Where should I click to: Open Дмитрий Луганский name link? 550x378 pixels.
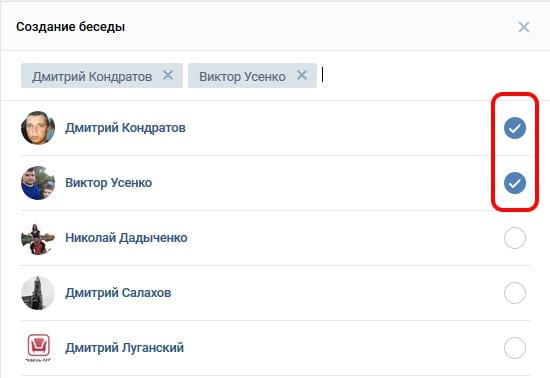(x=125, y=348)
